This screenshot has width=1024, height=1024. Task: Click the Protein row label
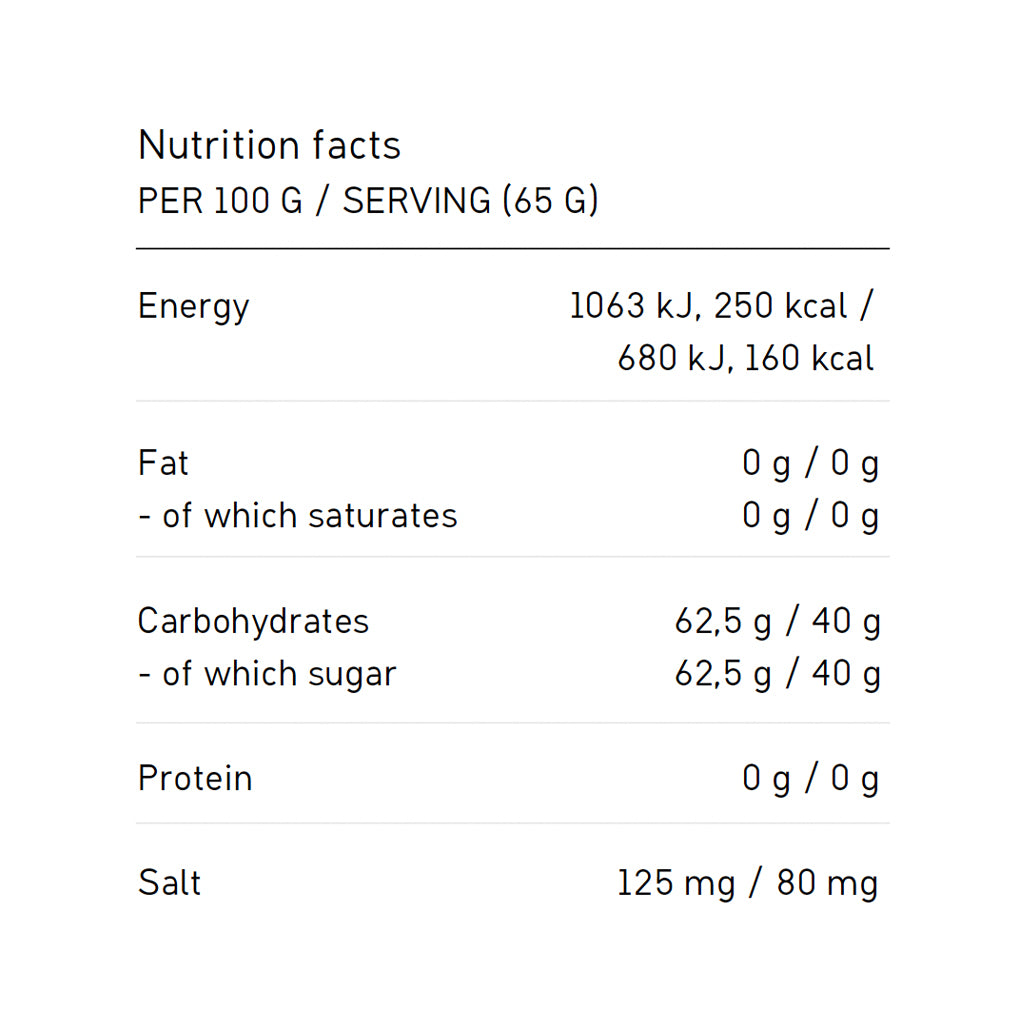195,778
